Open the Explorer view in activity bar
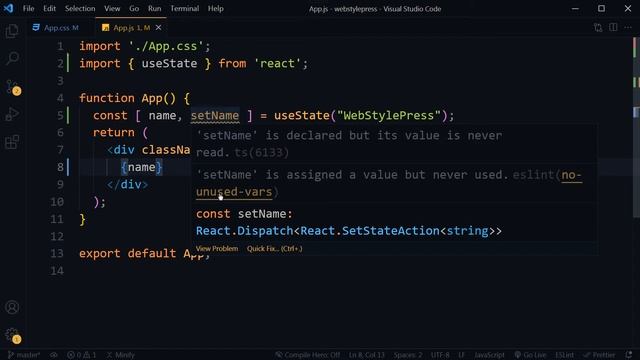 tap(12, 31)
